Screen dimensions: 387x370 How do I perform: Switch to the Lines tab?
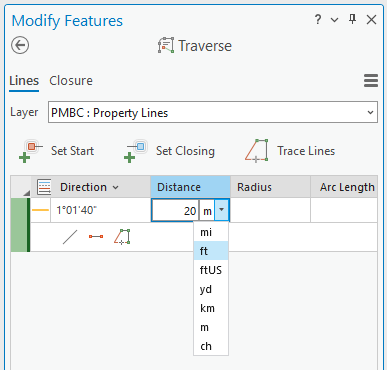click(24, 81)
